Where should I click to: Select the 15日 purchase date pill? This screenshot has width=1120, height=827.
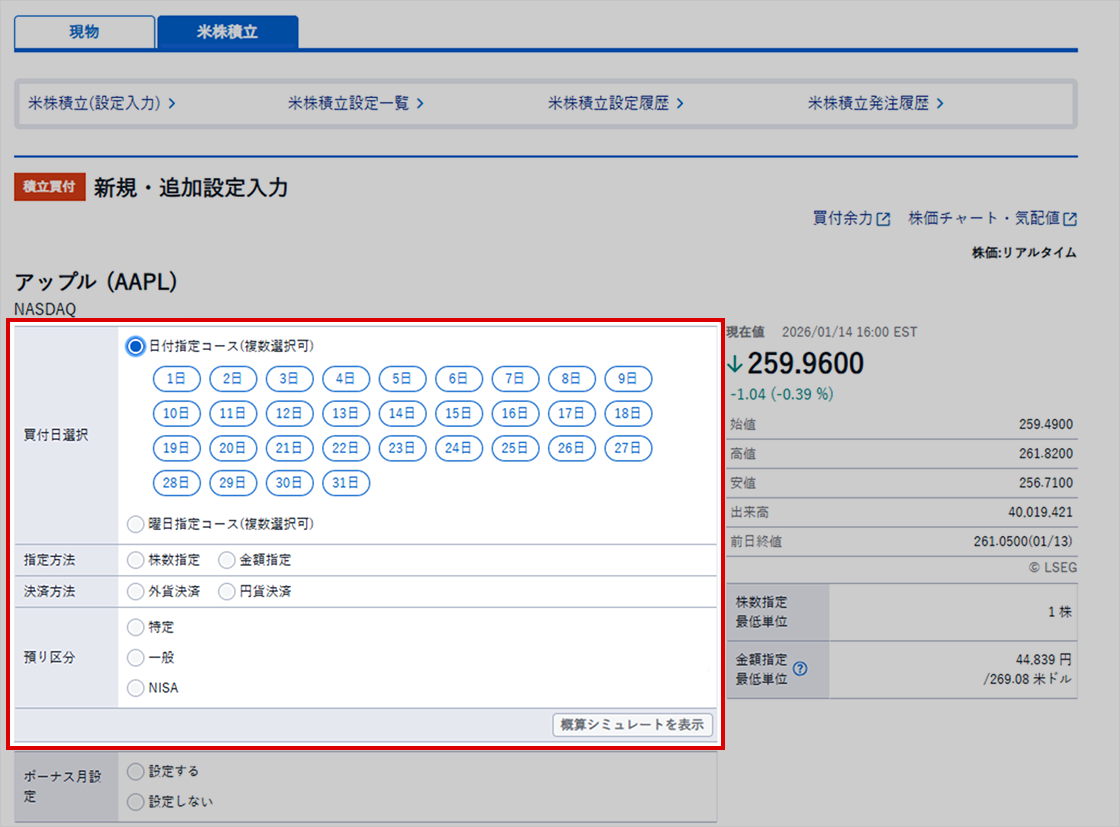click(x=458, y=413)
